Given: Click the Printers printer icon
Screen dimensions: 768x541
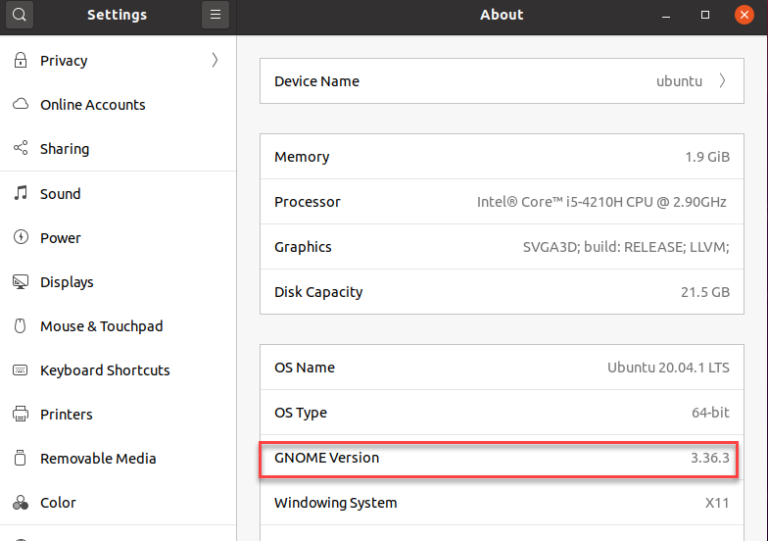Looking at the screenshot, I should (x=21, y=414).
